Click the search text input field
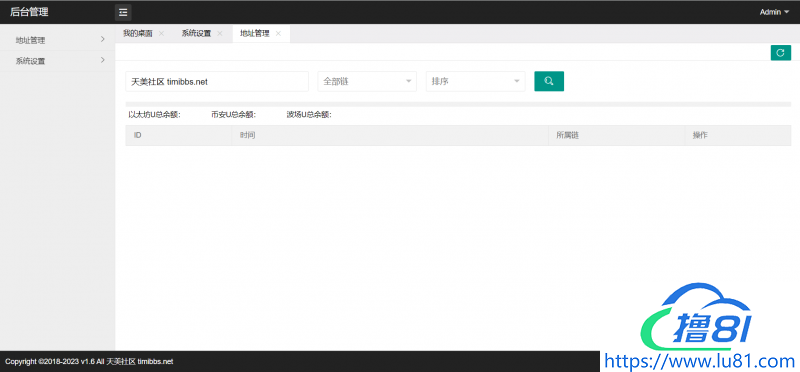The image size is (800, 372). [217, 81]
